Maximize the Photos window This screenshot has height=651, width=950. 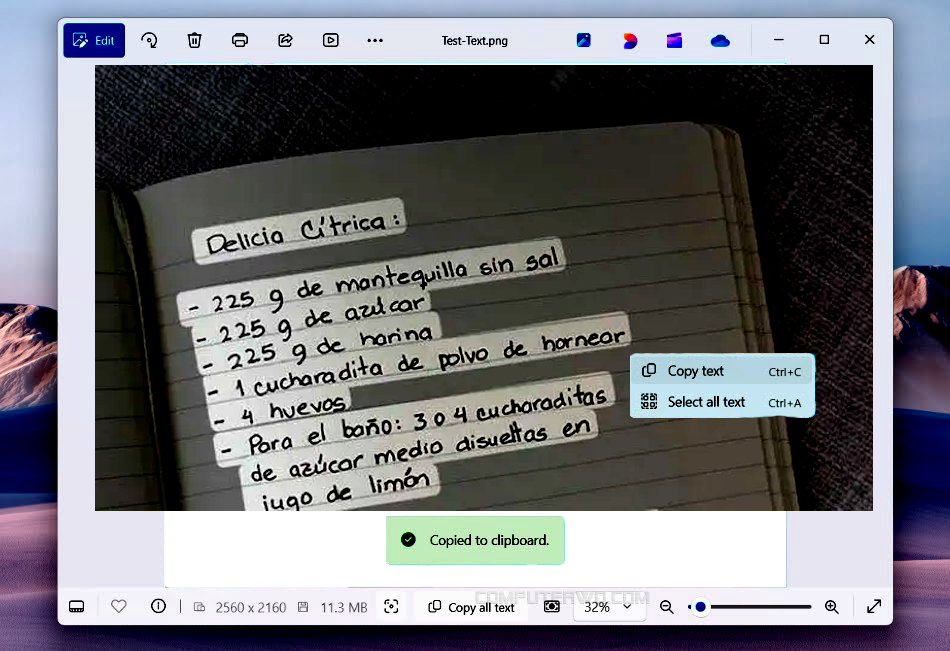[x=825, y=40]
